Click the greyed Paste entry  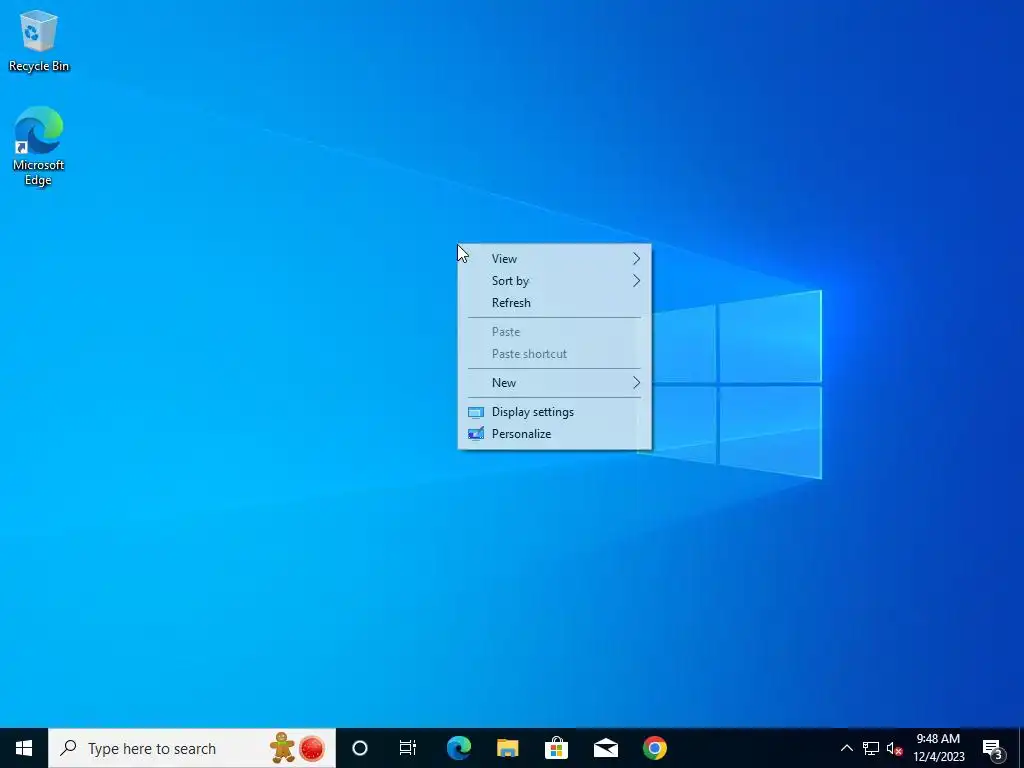click(x=554, y=332)
